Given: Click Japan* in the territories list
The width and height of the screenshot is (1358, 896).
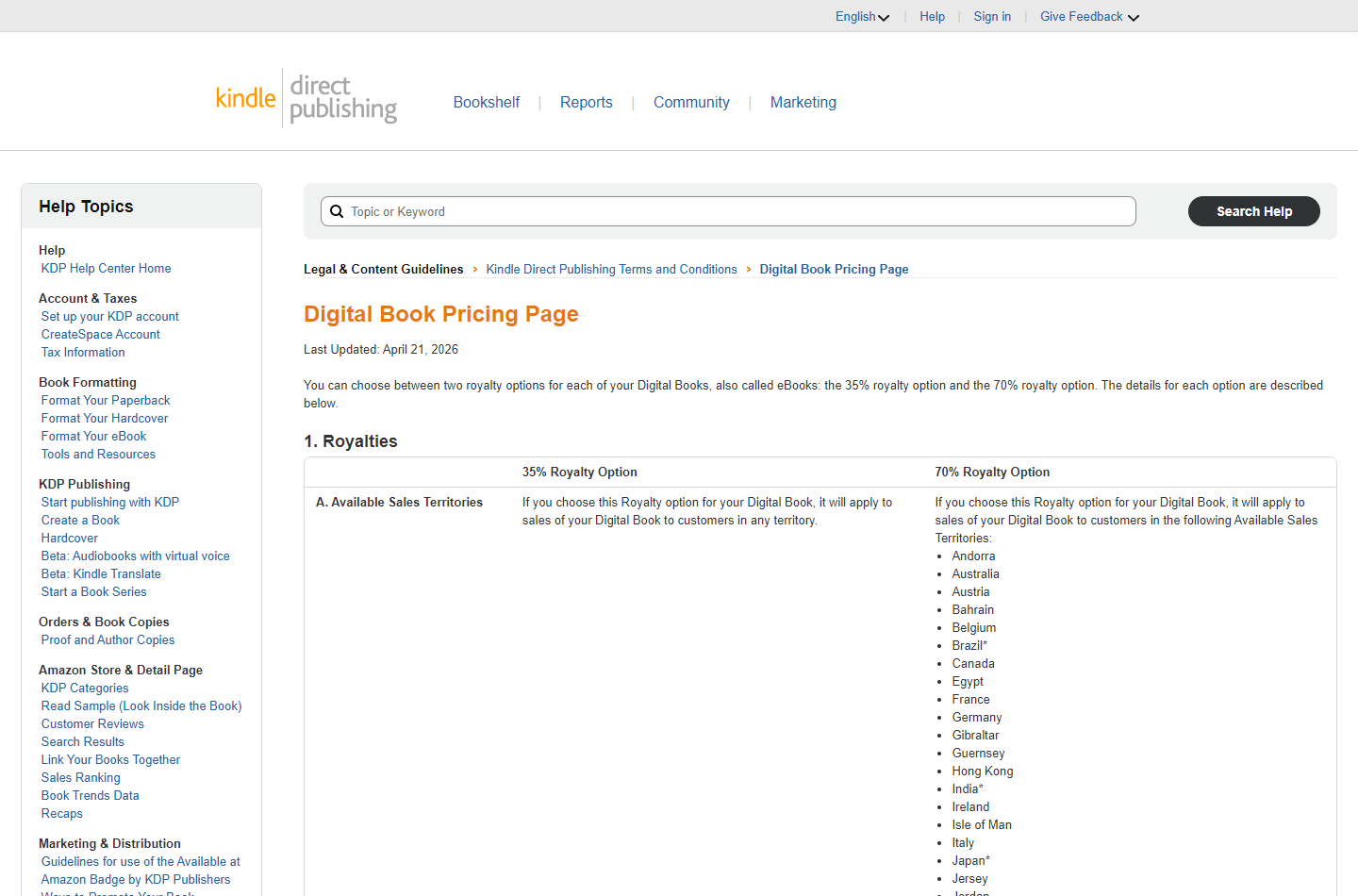Looking at the screenshot, I should coord(971,861).
